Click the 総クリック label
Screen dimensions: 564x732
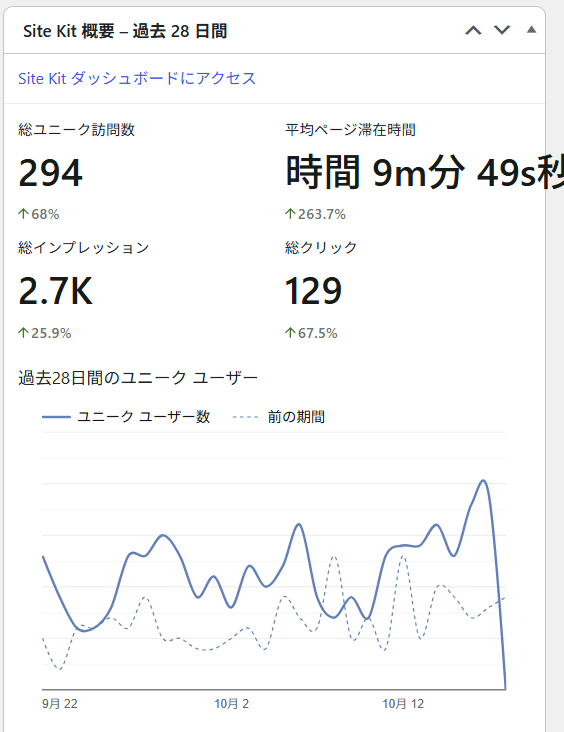(x=321, y=247)
